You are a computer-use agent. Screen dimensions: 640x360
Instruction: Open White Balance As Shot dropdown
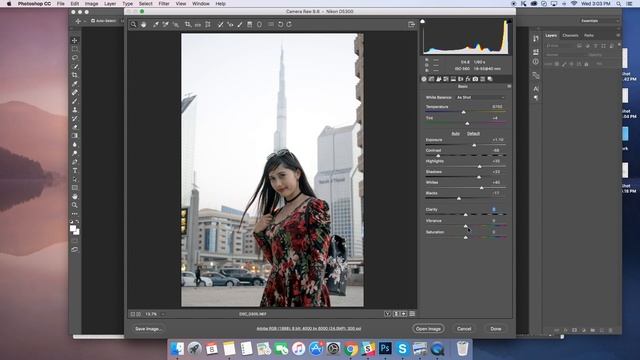(480, 98)
